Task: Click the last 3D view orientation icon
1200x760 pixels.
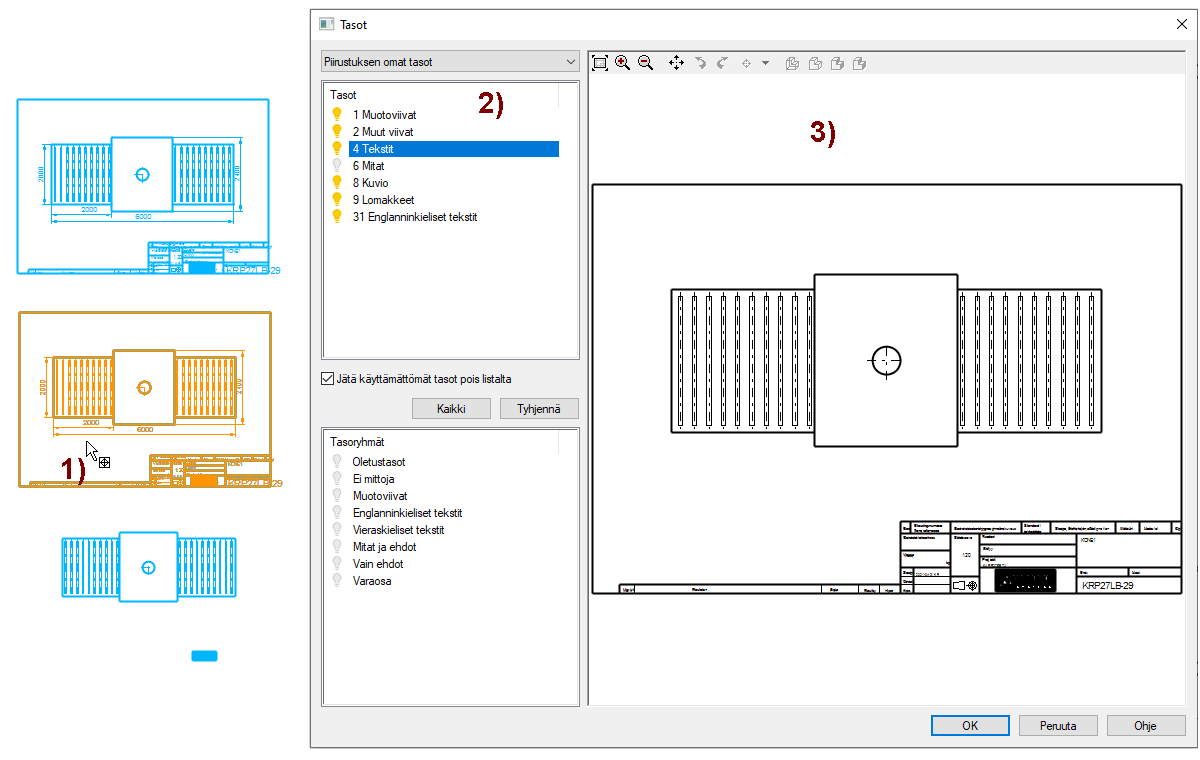Action: pos(859,64)
